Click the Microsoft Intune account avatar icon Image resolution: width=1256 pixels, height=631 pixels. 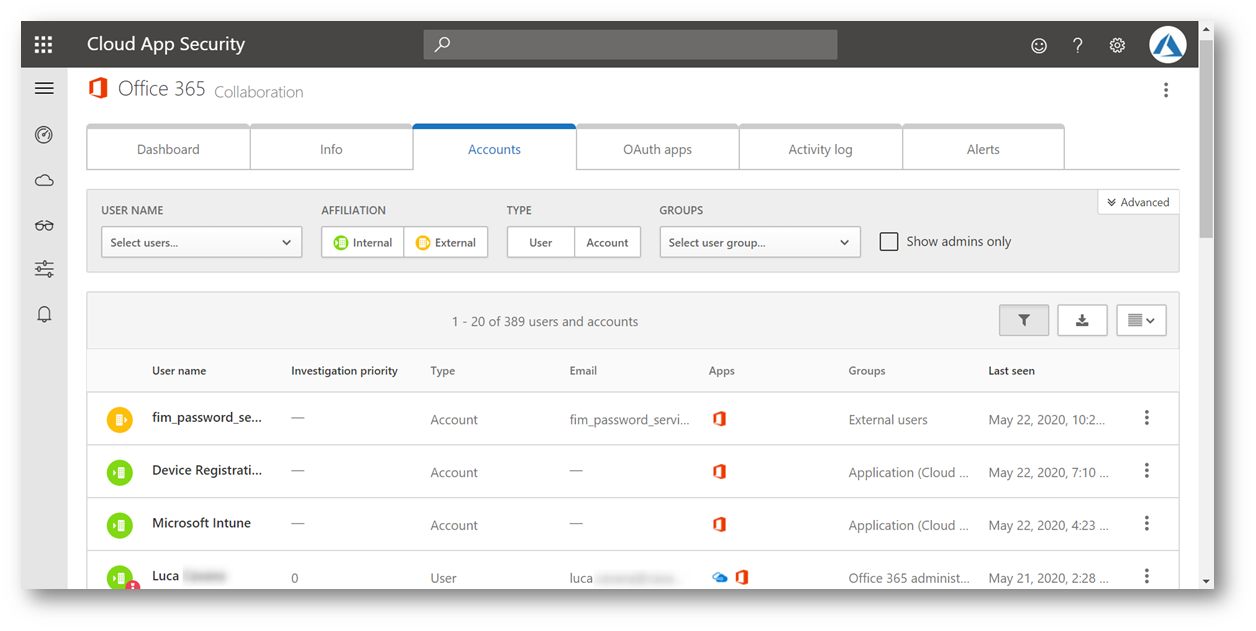pos(120,525)
